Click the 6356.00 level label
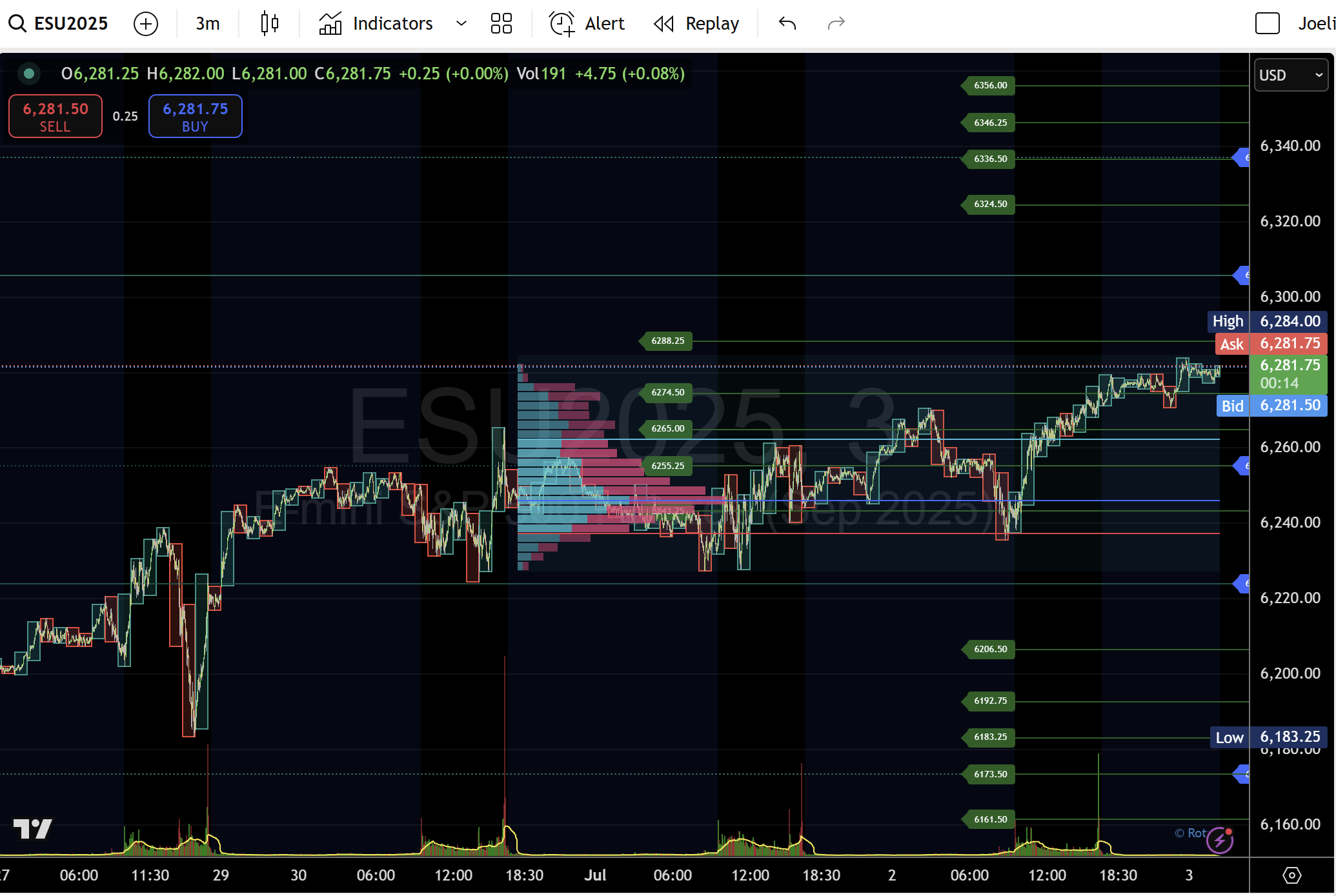The width and height of the screenshot is (1336, 896). coord(989,85)
